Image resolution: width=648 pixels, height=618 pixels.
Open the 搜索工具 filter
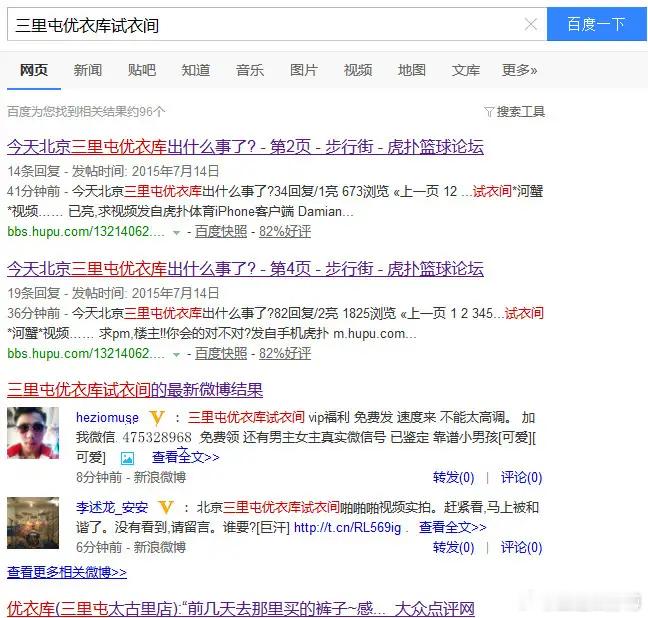click(x=515, y=112)
